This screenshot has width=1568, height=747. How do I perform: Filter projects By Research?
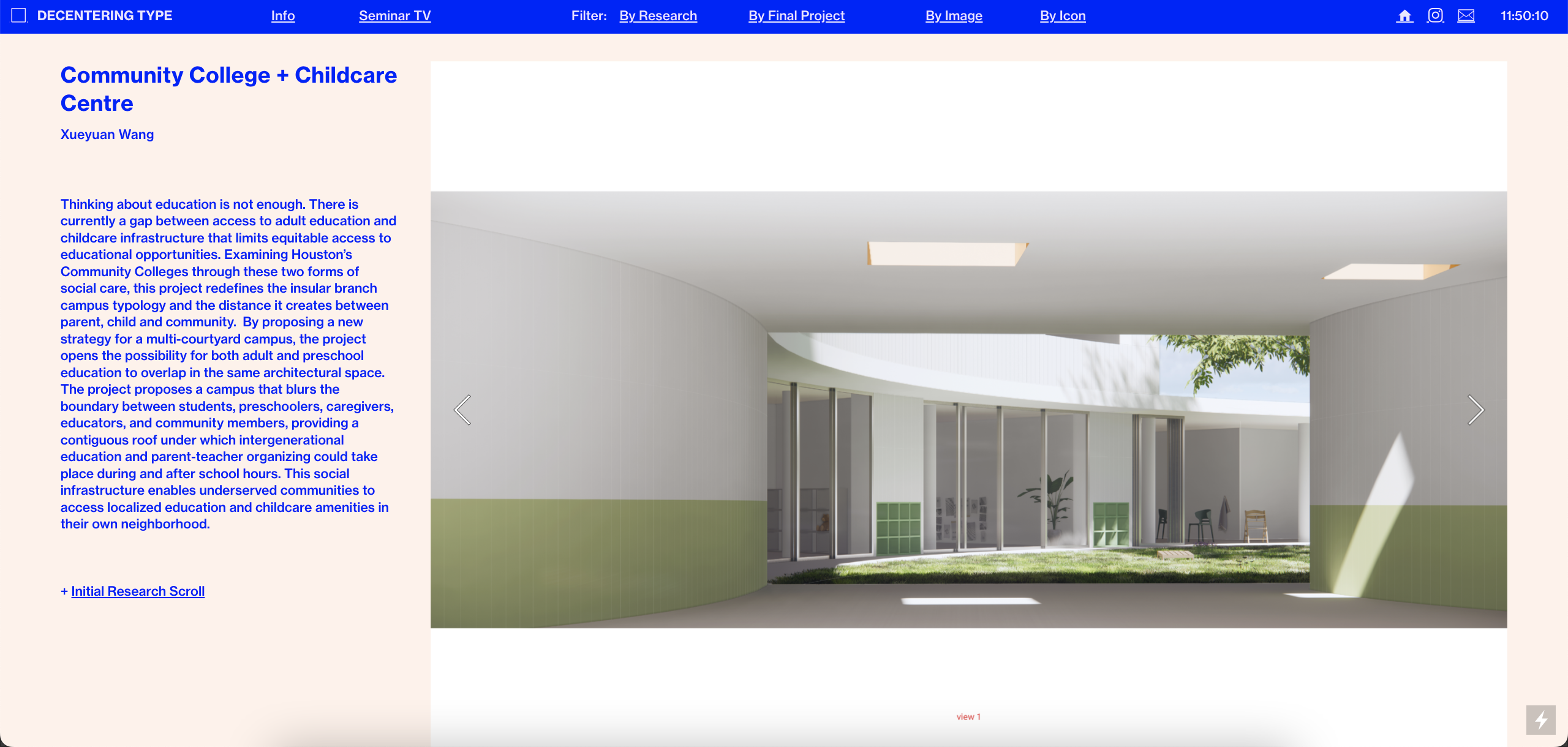click(x=658, y=16)
